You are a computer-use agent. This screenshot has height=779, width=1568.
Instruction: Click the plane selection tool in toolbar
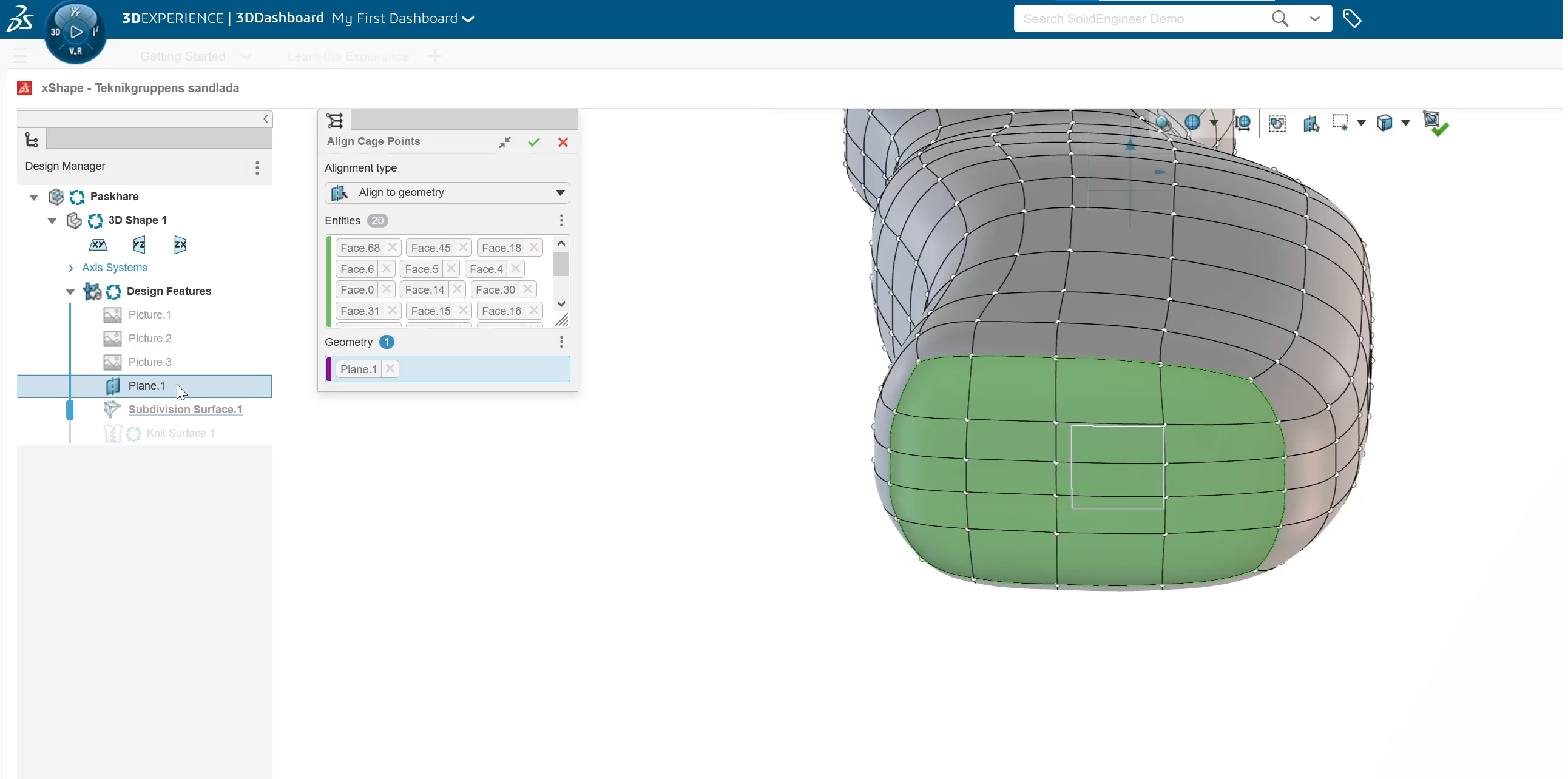[1311, 124]
